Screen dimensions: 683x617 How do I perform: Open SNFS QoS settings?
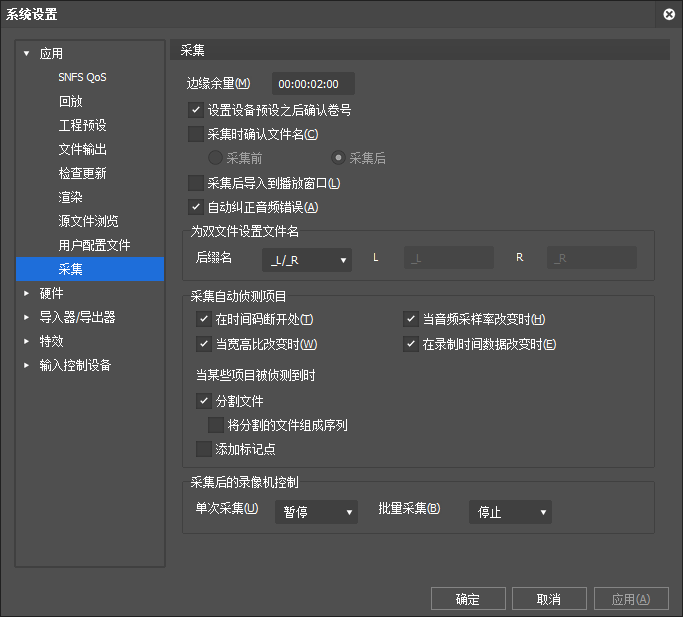point(82,77)
